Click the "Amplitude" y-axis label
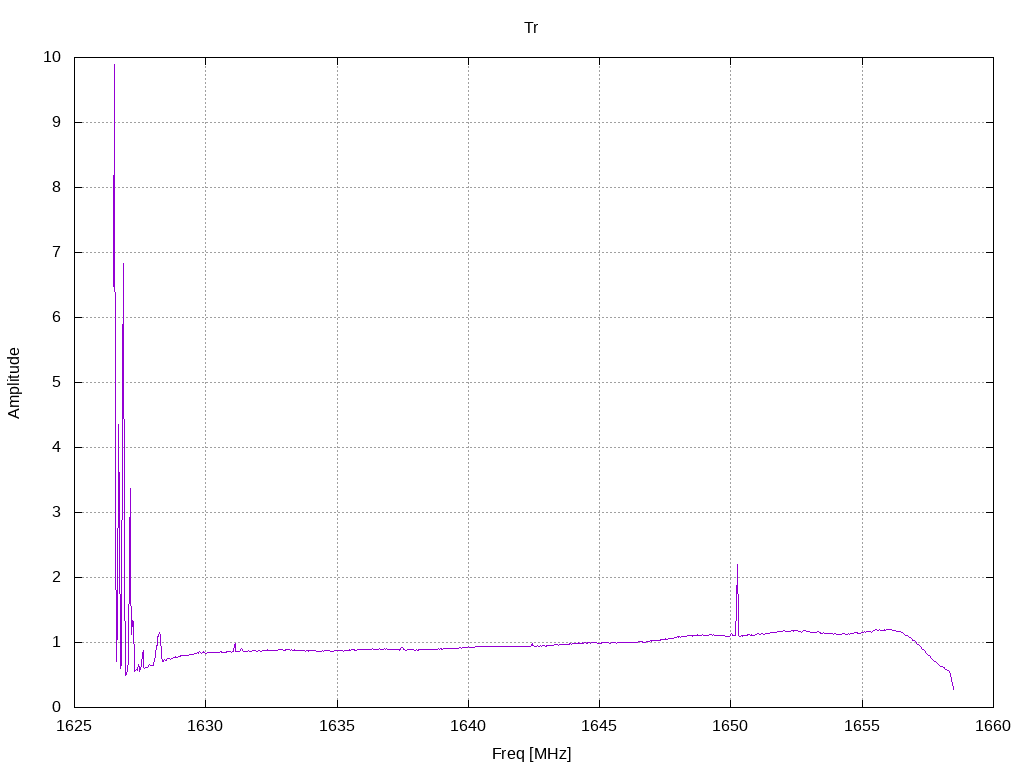The width and height of the screenshot is (1024, 768). tap(14, 383)
